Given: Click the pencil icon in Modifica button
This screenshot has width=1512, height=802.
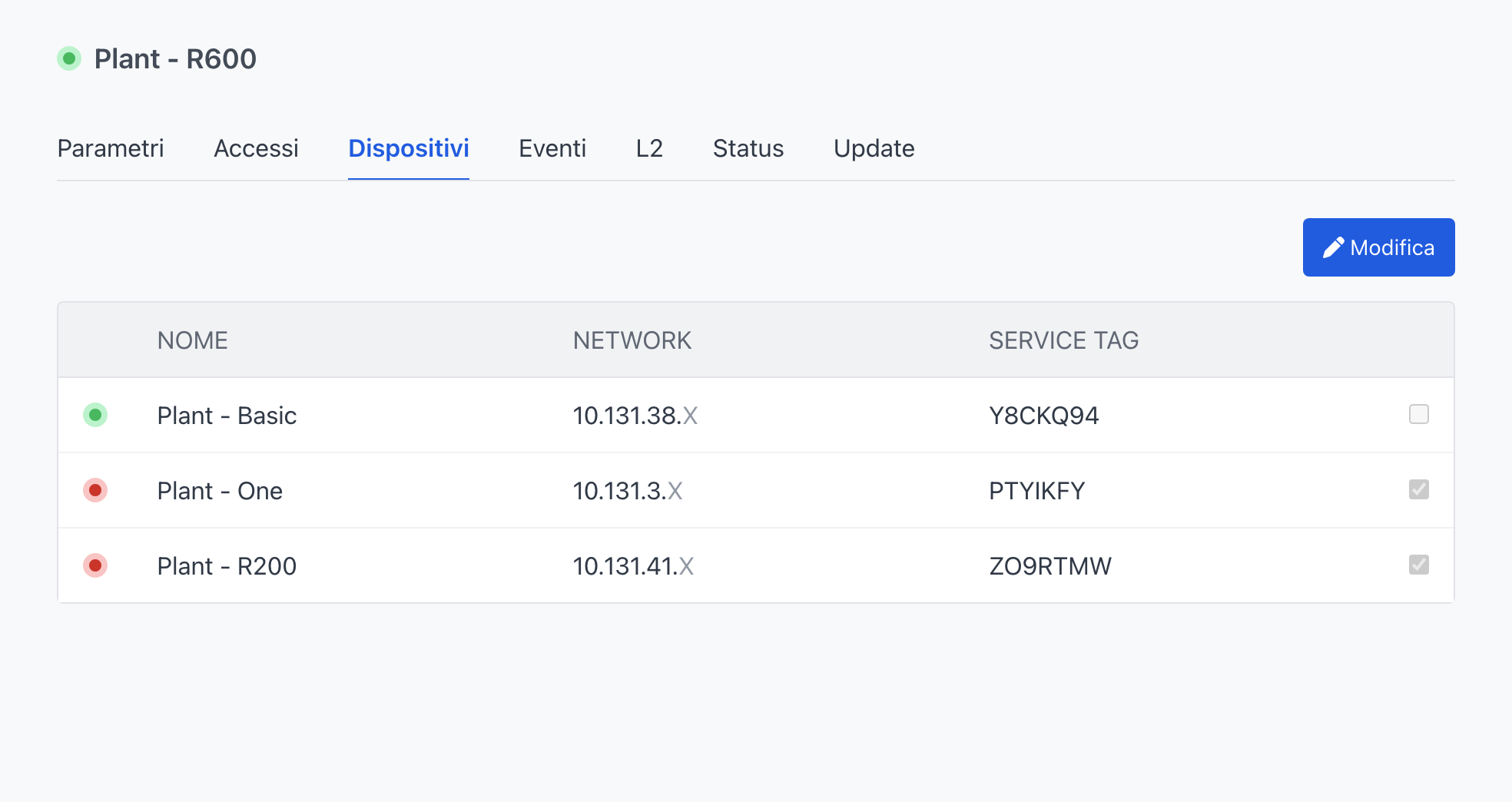Looking at the screenshot, I should click(x=1333, y=247).
